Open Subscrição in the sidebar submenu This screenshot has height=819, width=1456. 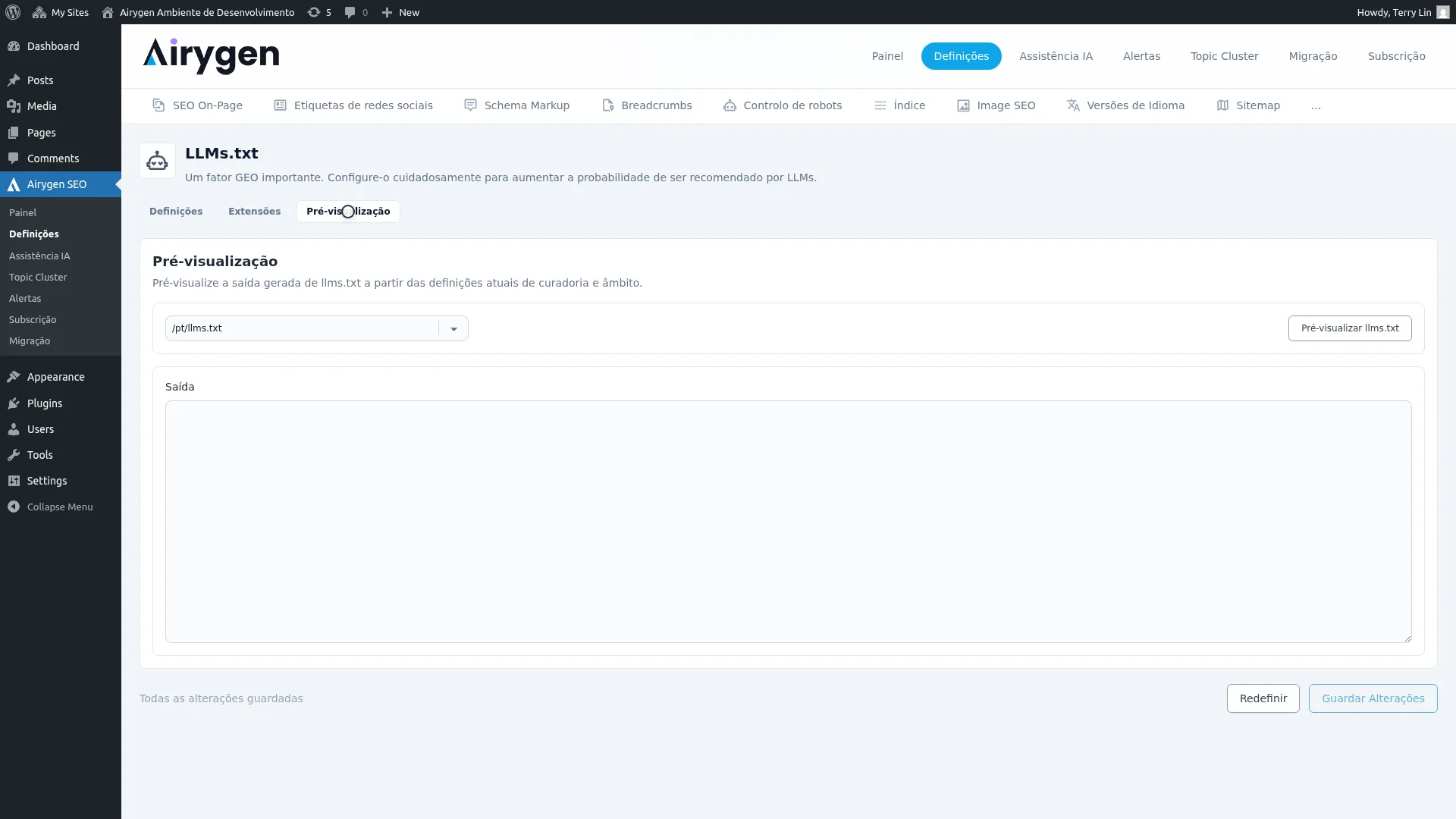click(x=33, y=320)
